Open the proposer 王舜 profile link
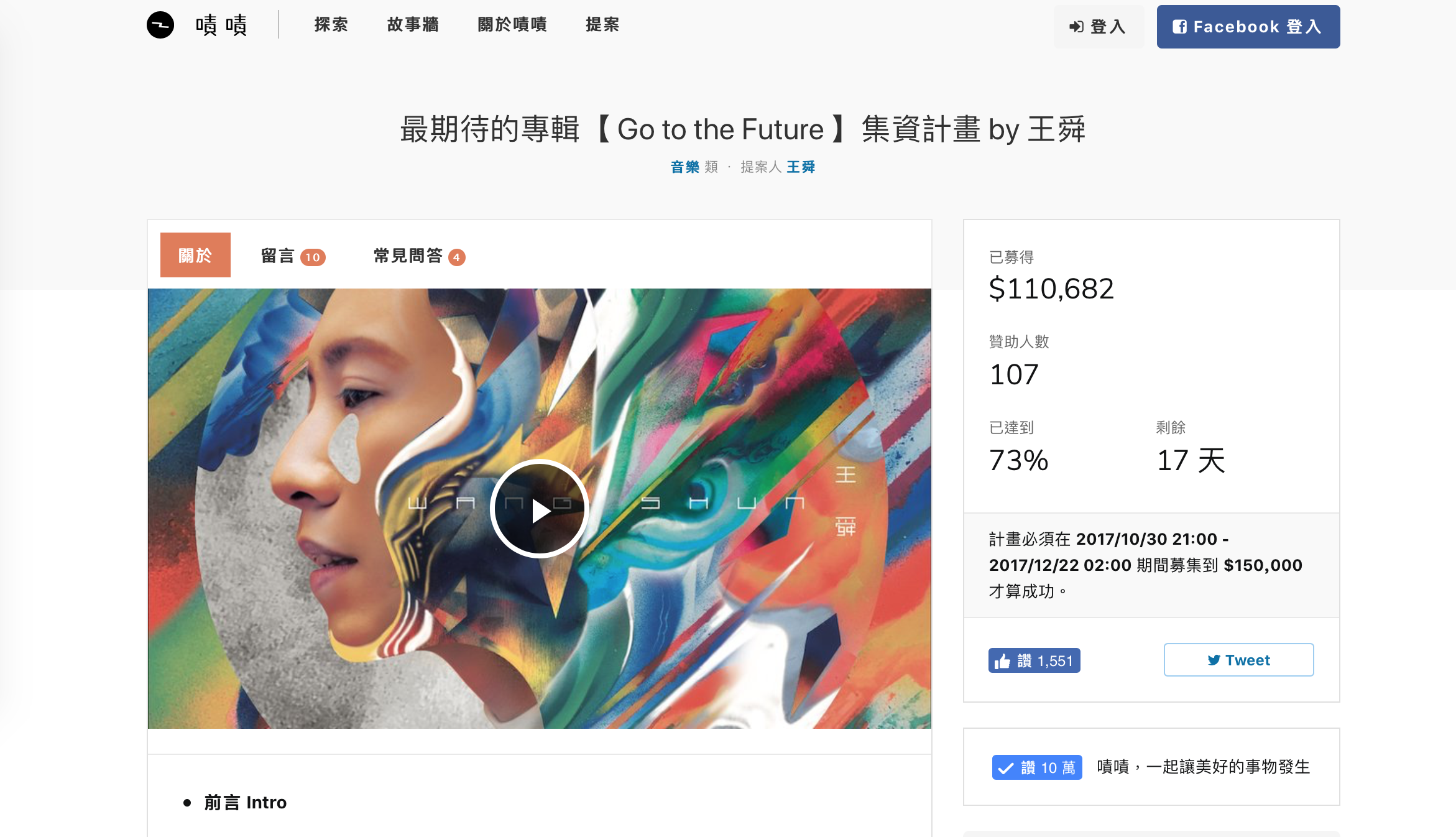Image resolution: width=1456 pixels, height=837 pixels. tap(801, 167)
